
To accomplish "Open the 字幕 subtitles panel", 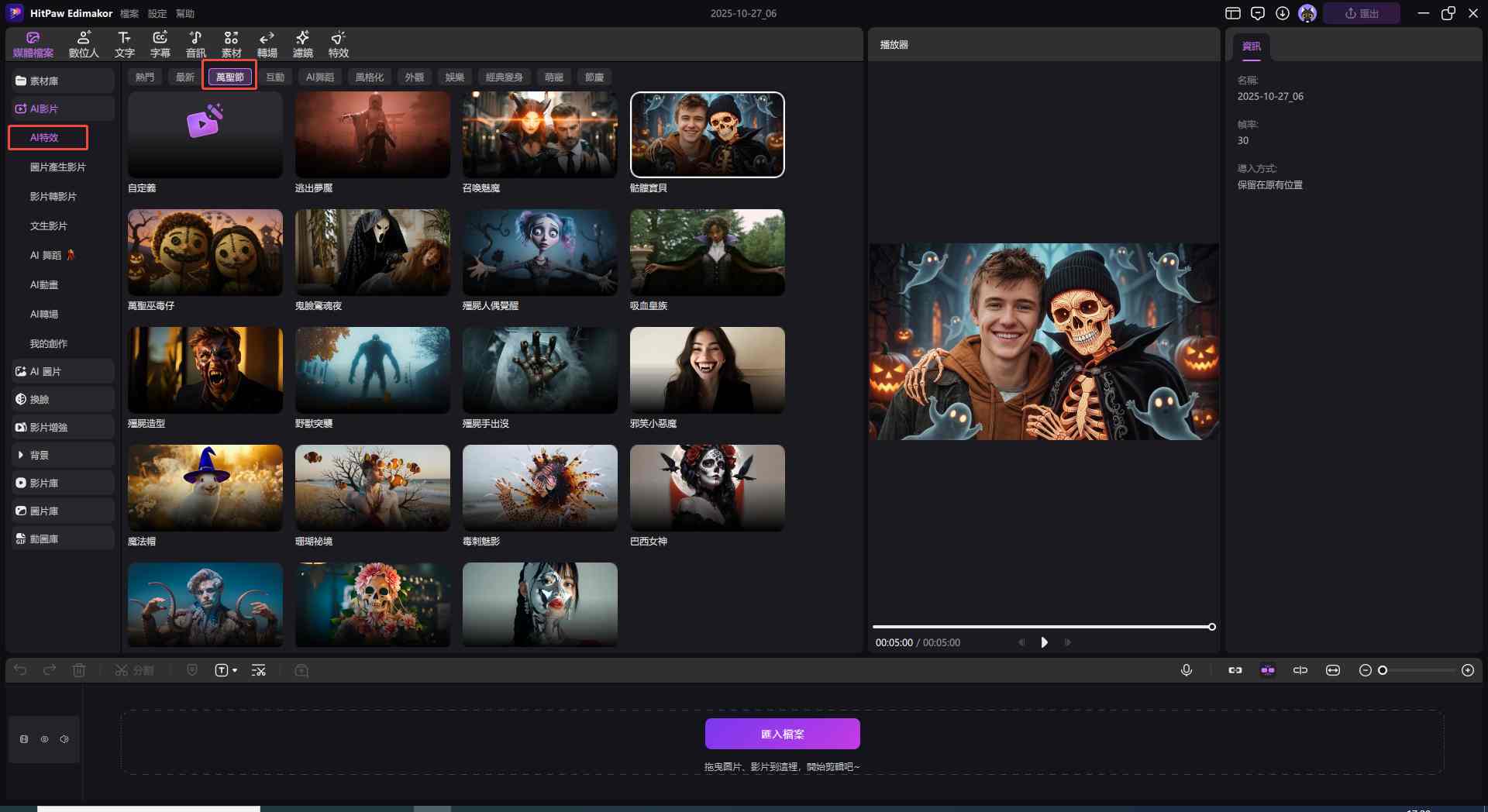I will point(160,44).
